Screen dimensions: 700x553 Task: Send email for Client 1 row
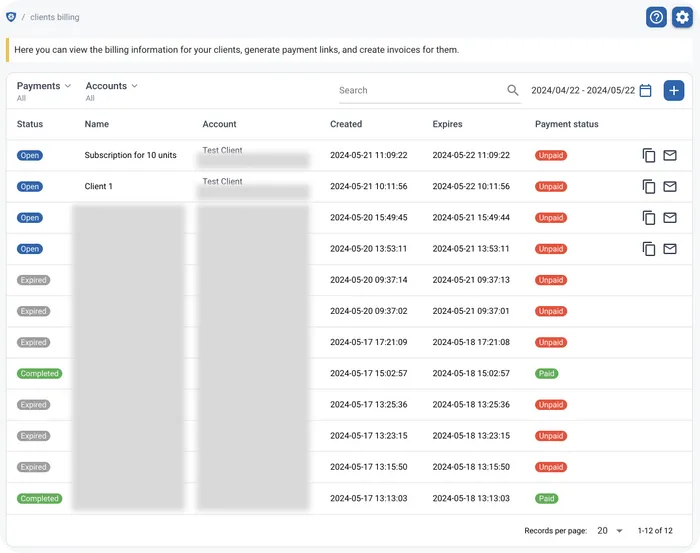(670, 187)
